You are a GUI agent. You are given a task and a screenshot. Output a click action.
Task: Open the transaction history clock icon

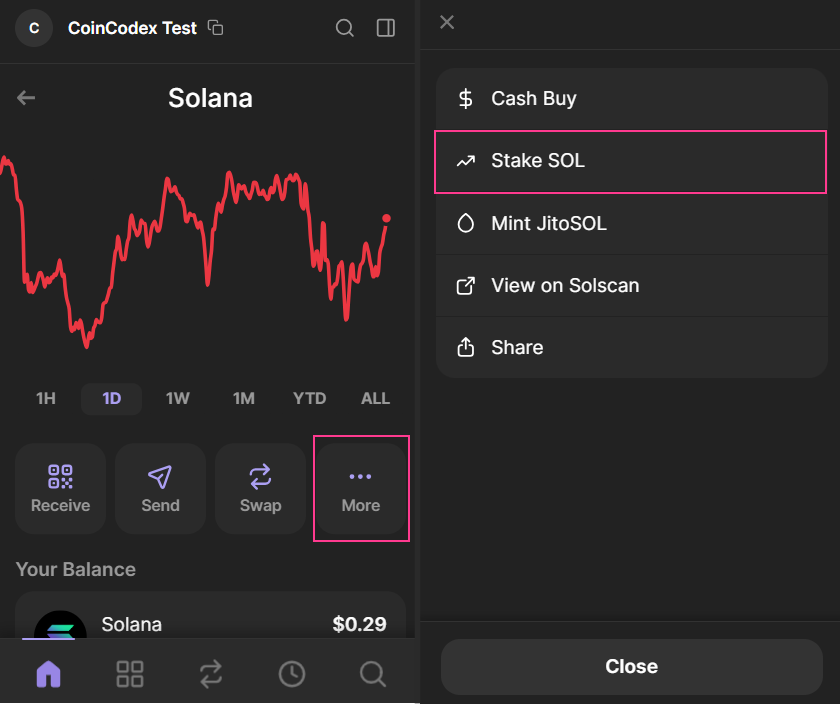(x=292, y=673)
